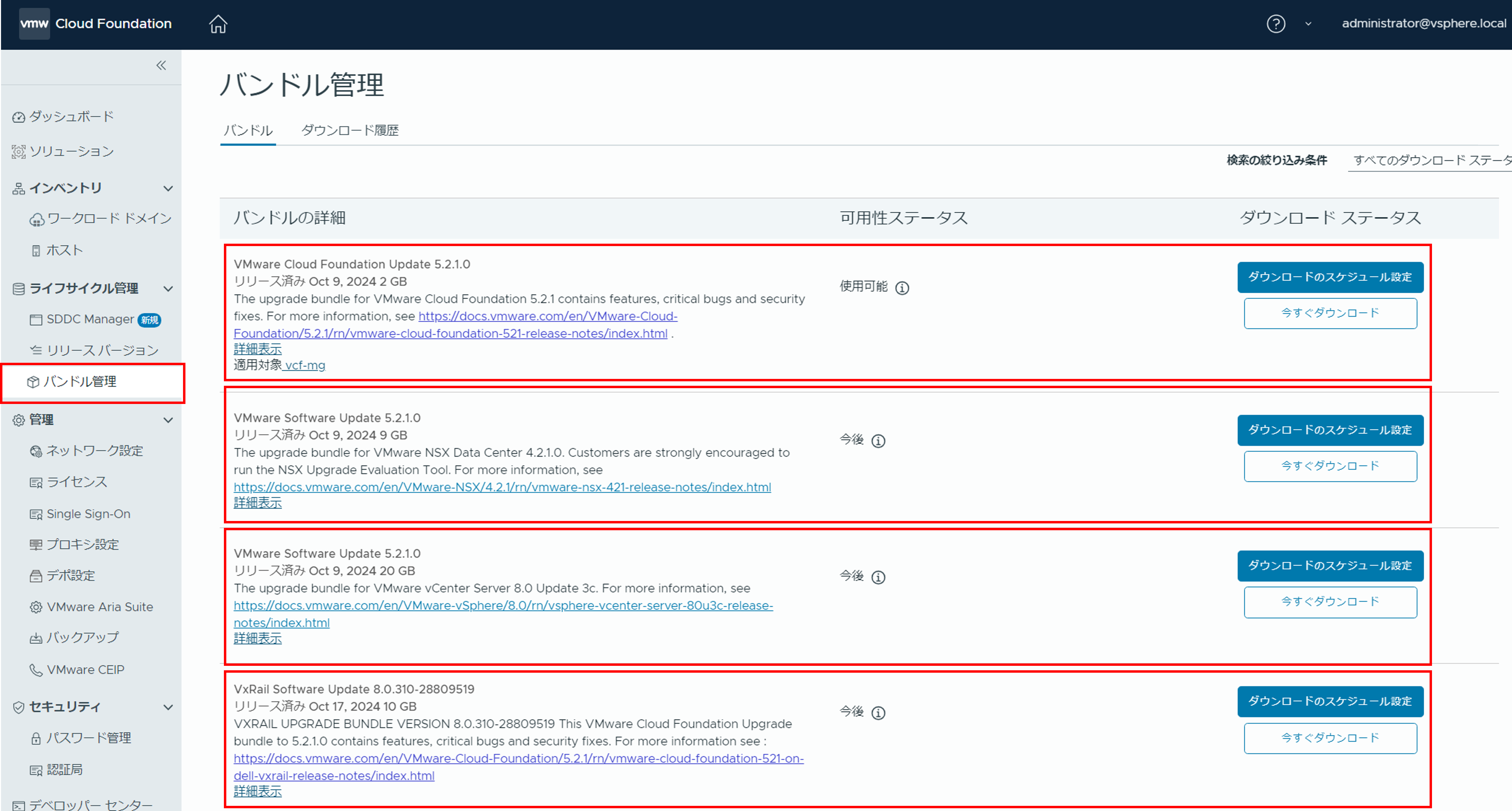
Task: Open ワークロード ドメイン
Action: (x=109, y=218)
